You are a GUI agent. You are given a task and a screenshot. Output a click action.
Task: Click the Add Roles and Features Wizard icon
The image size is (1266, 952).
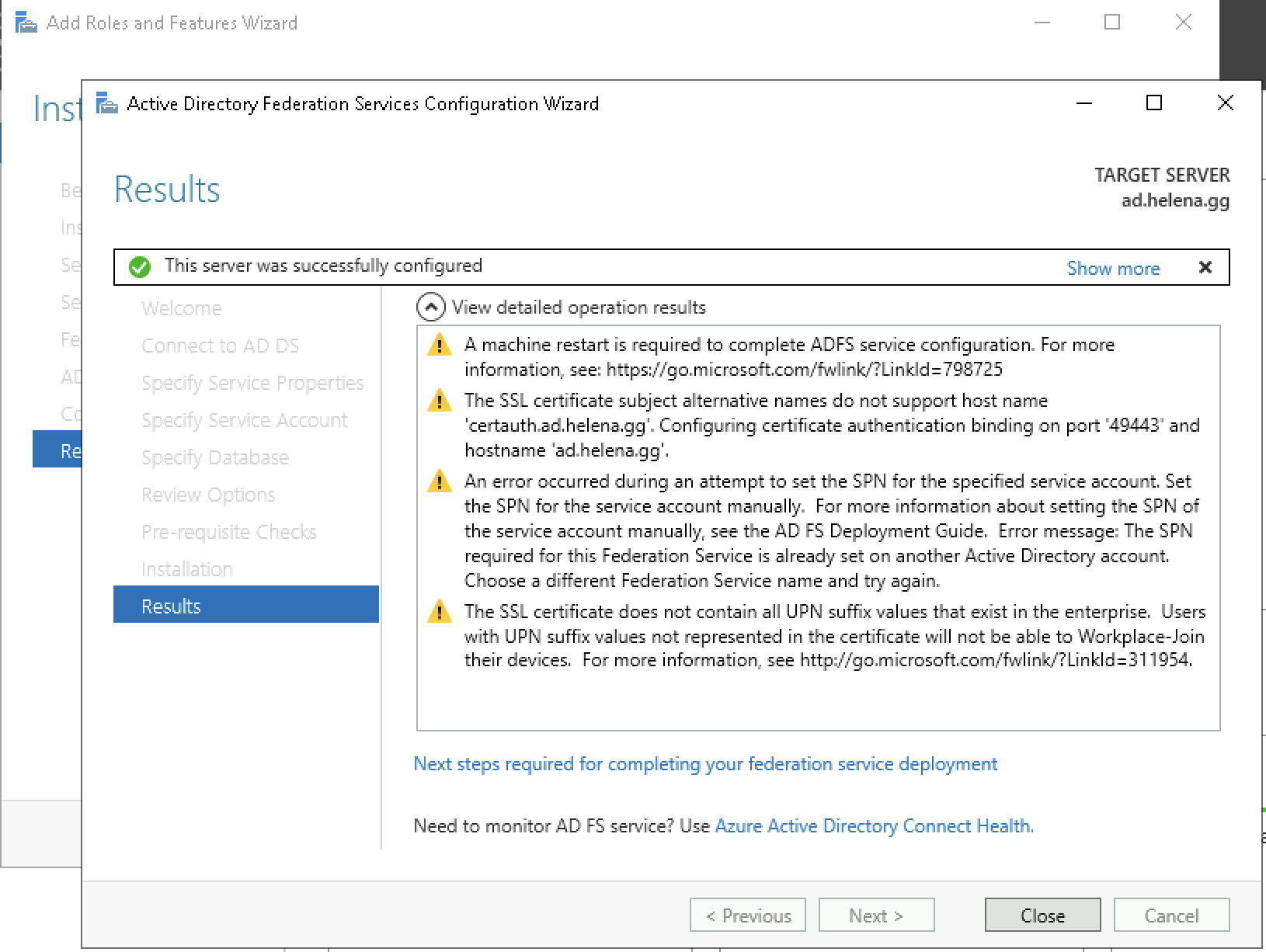click(26, 23)
